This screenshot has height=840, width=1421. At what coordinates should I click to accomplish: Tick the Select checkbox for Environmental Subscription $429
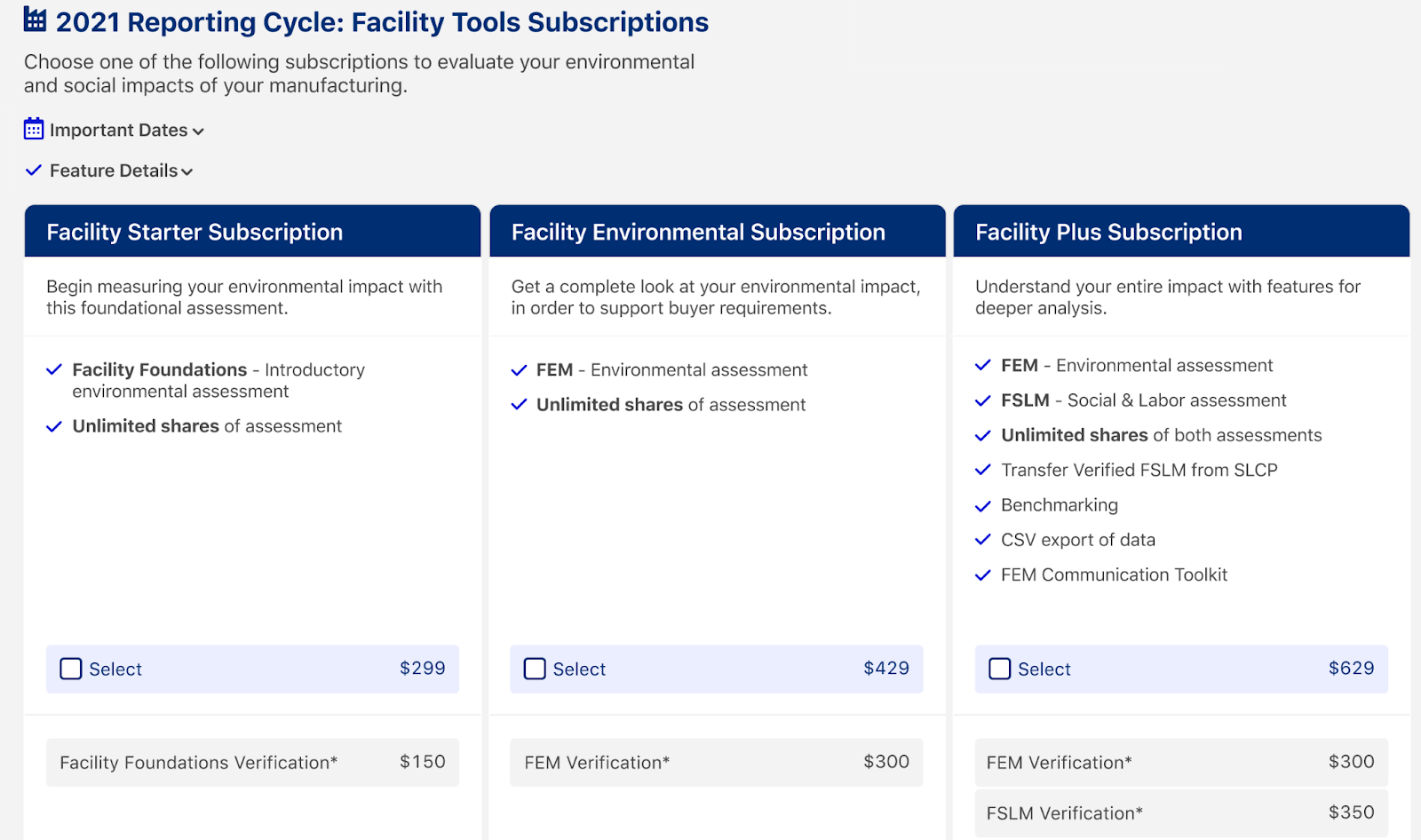(535, 669)
